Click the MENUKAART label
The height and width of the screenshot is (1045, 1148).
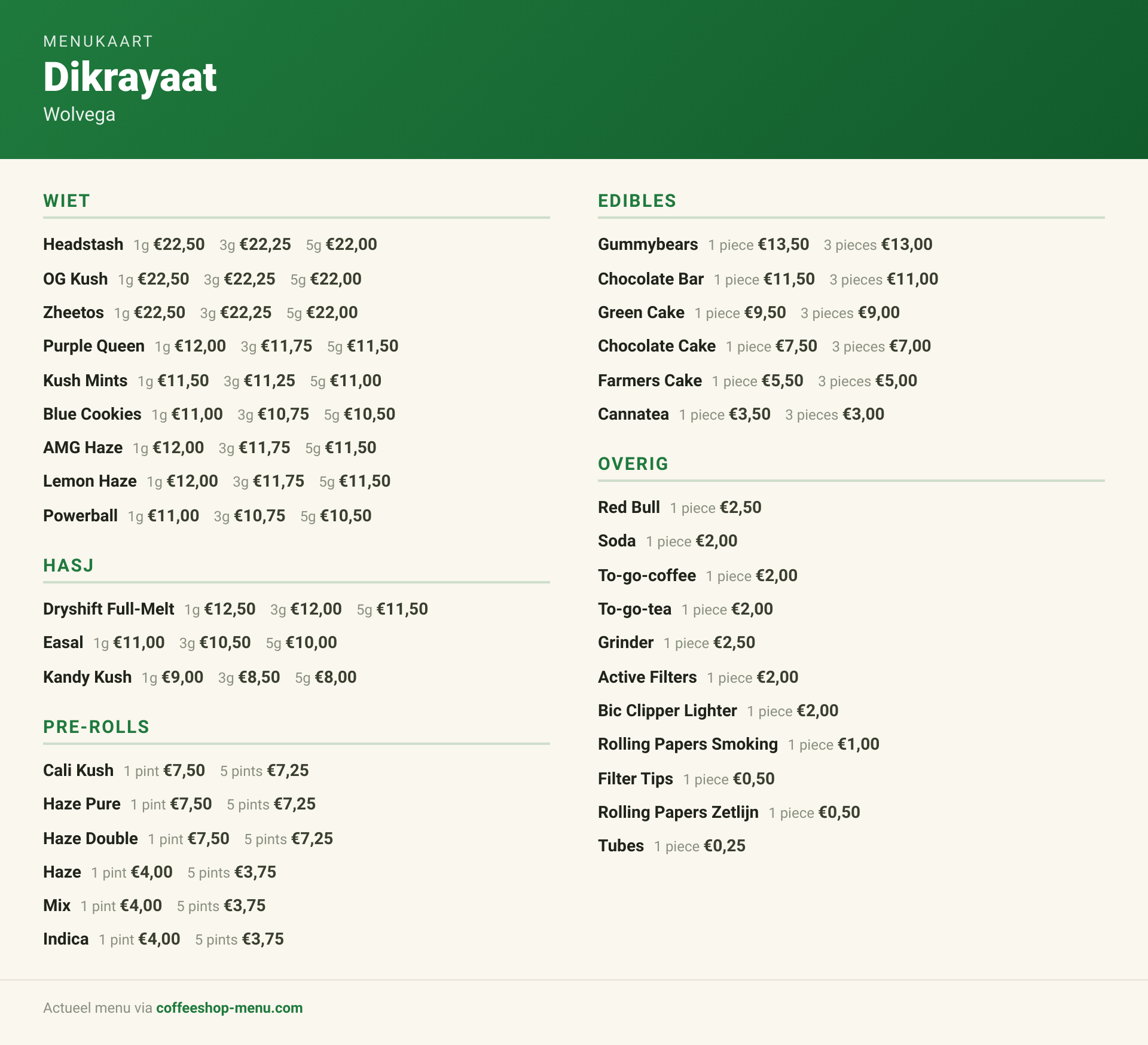pos(98,41)
